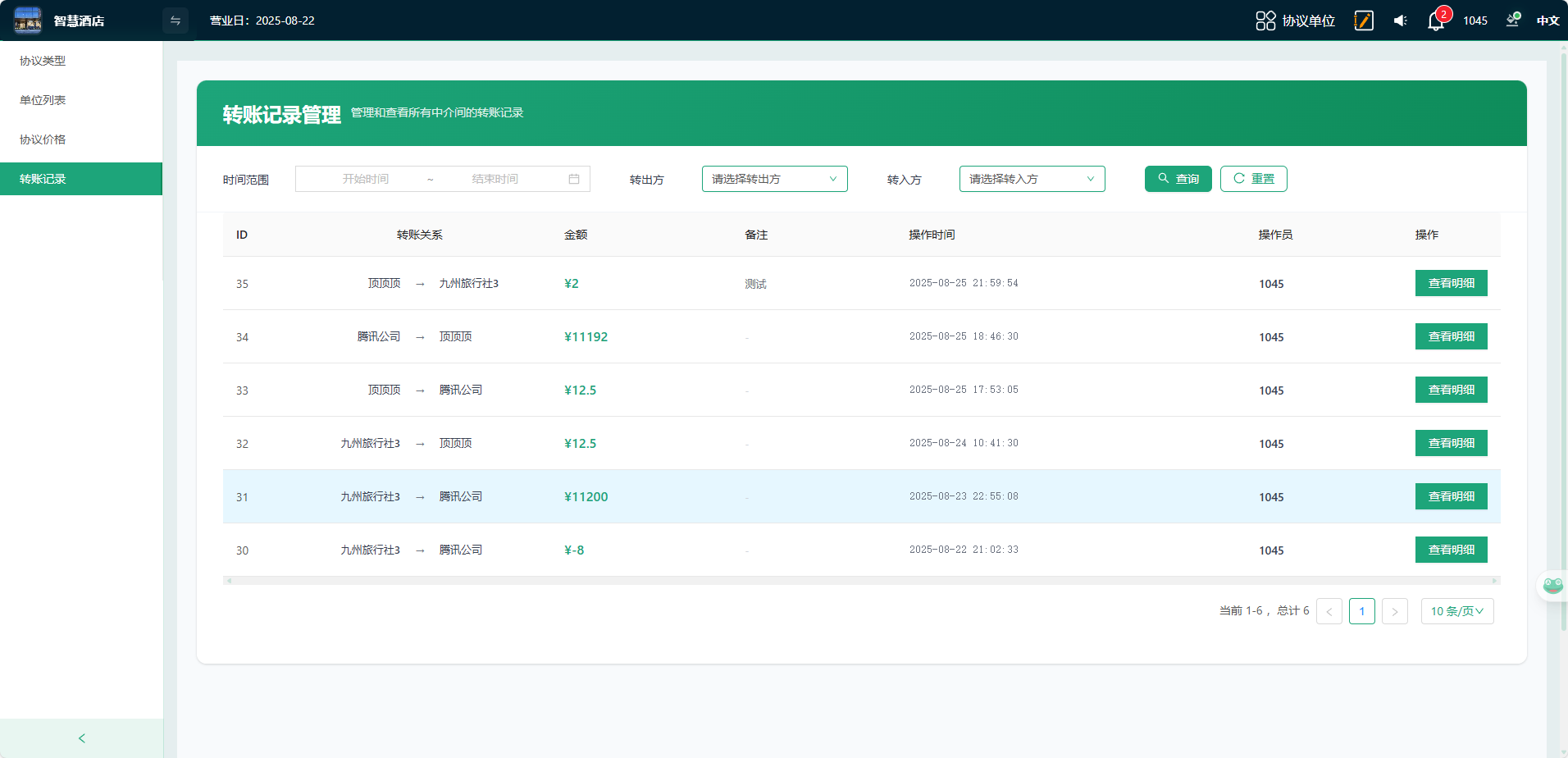Mute sound with the speaker icon

1400,21
